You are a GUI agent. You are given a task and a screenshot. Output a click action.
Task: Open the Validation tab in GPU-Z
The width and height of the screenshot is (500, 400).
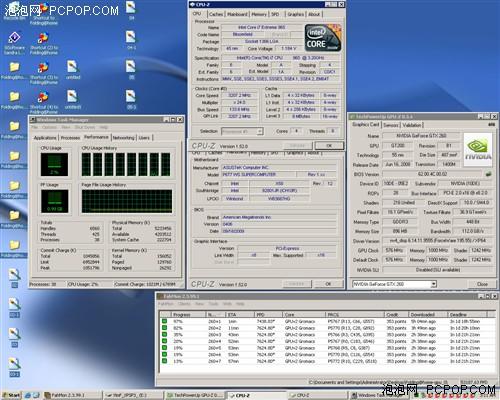412,125
